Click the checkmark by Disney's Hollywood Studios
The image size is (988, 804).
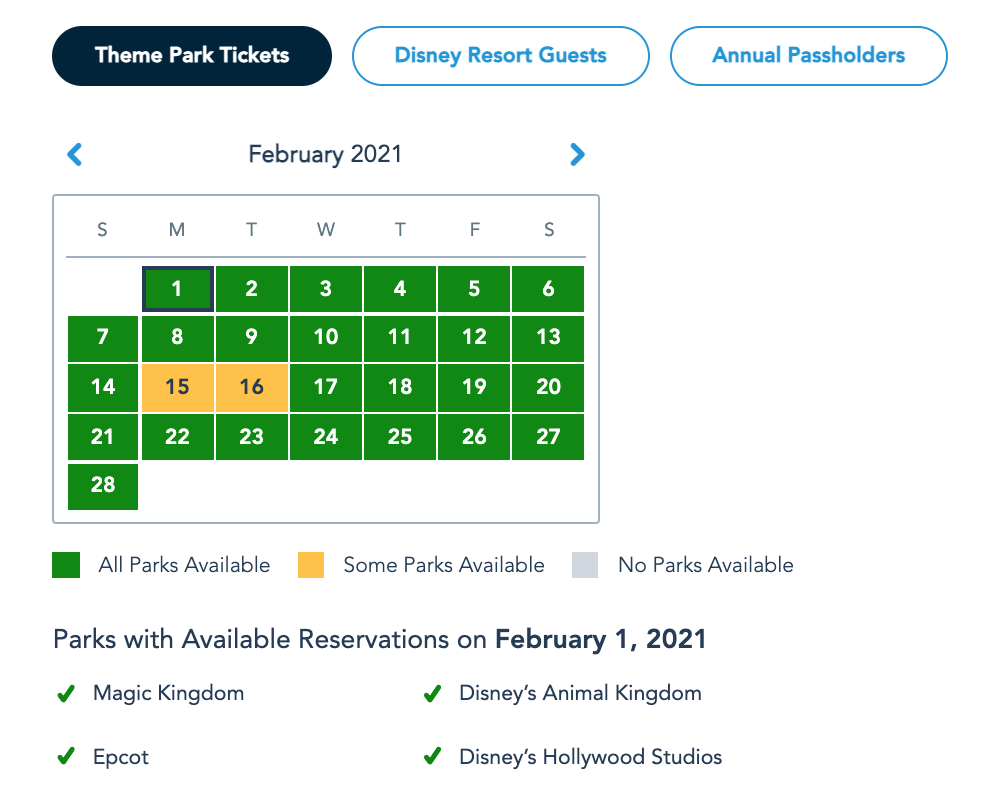(x=433, y=757)
